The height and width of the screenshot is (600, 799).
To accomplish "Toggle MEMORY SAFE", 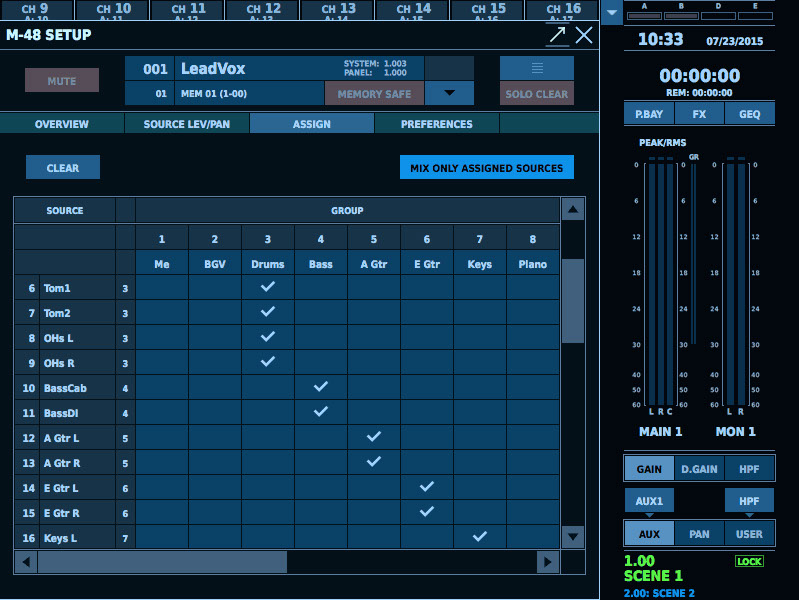I will point(374,94).
